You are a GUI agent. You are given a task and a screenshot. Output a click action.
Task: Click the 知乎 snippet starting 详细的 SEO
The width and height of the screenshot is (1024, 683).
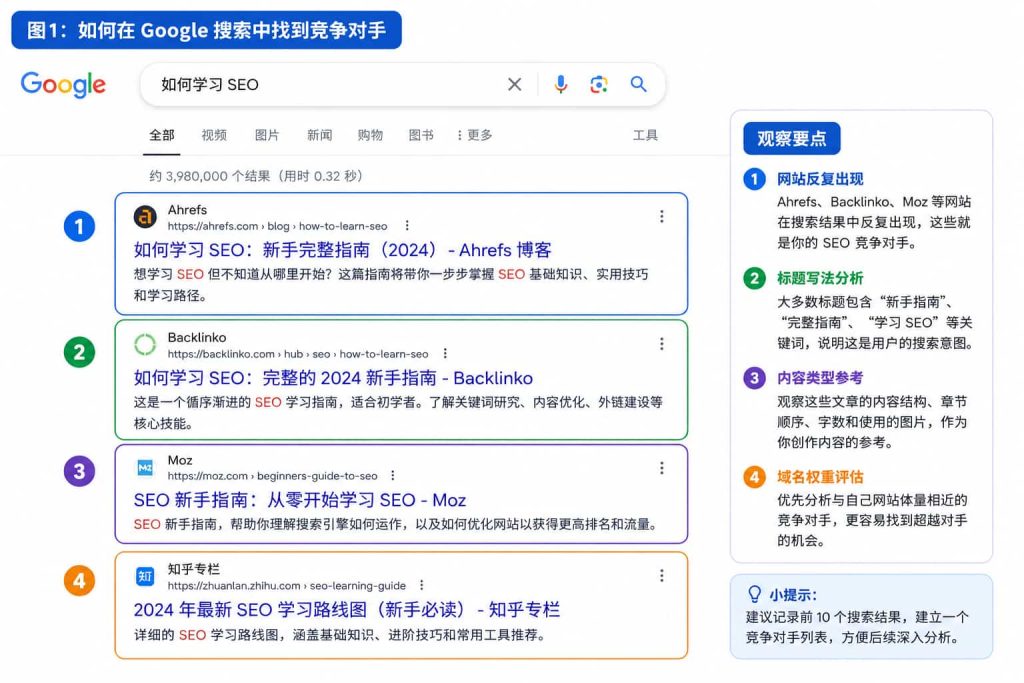340,635
